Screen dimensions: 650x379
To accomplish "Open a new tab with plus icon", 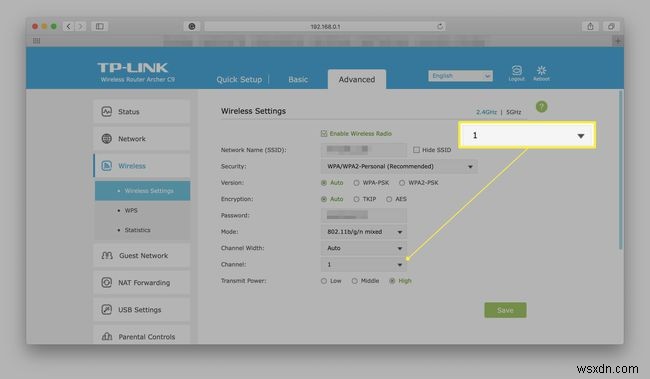I will 618,41.
